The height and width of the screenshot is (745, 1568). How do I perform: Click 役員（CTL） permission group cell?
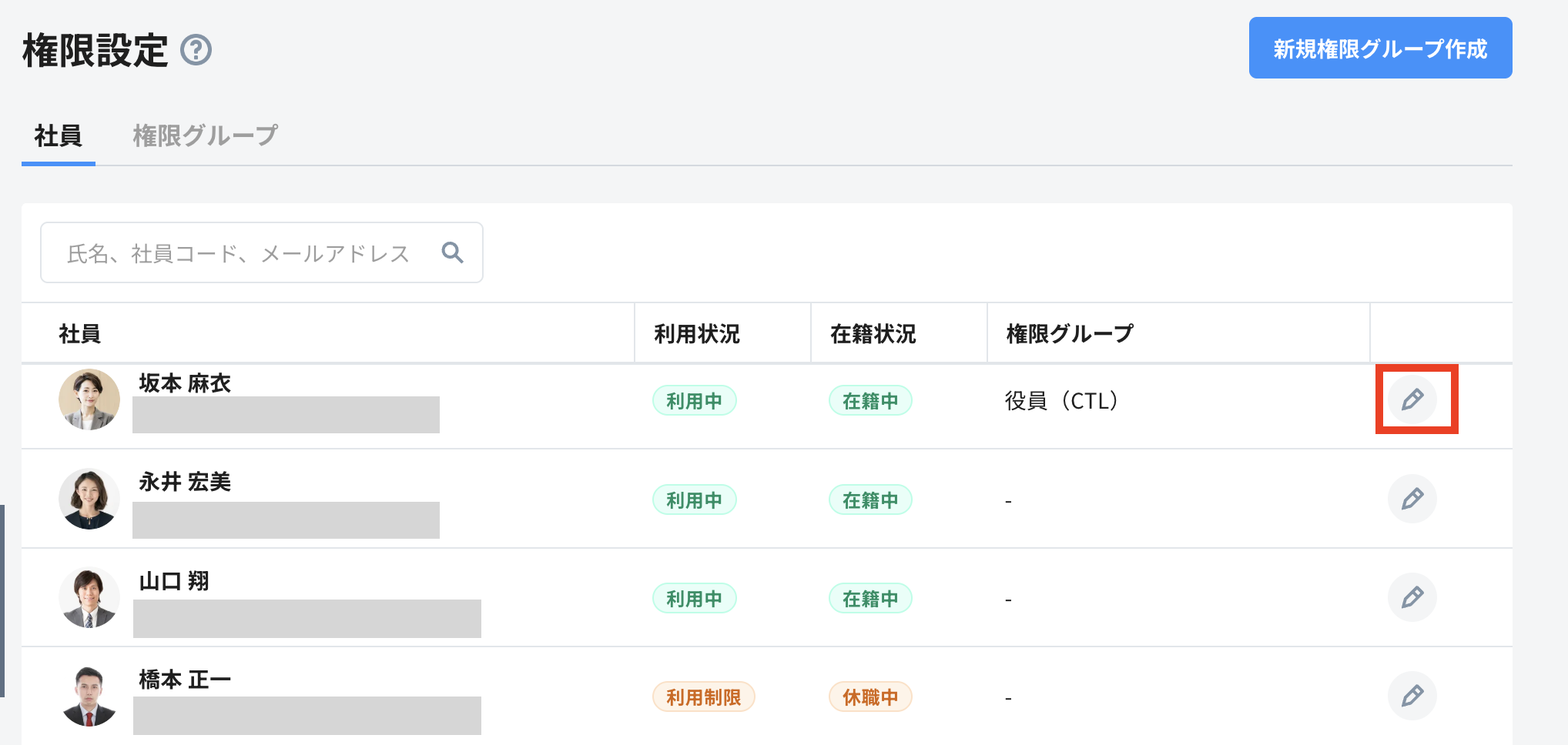point(1062,400)
